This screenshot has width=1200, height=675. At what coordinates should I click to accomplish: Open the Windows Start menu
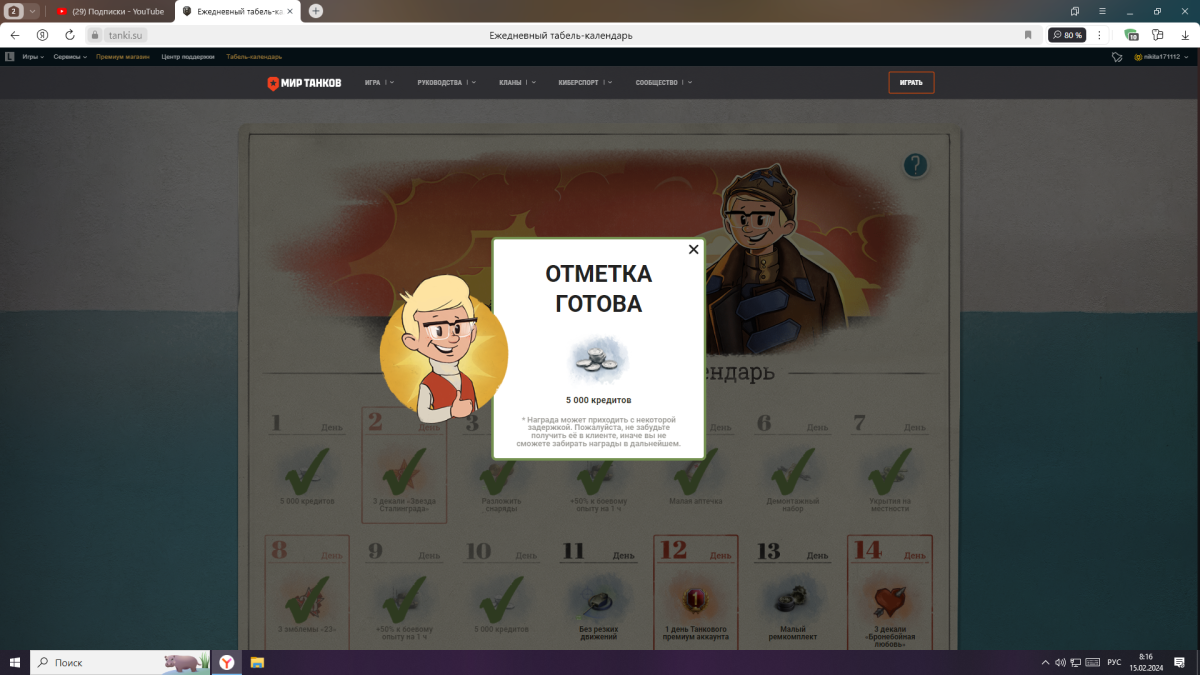[15, 662]
